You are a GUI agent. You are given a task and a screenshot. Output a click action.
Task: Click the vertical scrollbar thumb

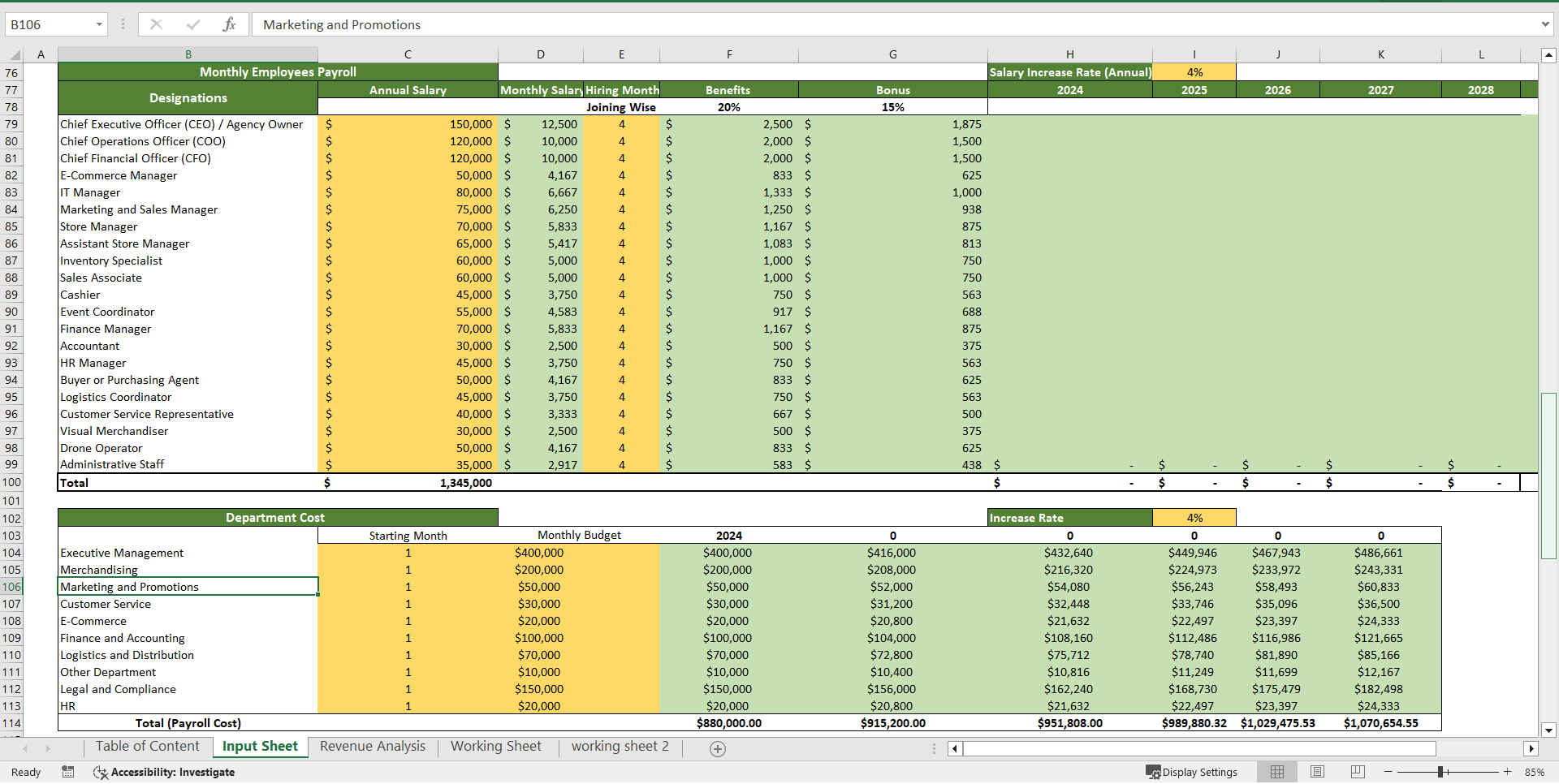pyautogui.click(x=1548, y=476)
